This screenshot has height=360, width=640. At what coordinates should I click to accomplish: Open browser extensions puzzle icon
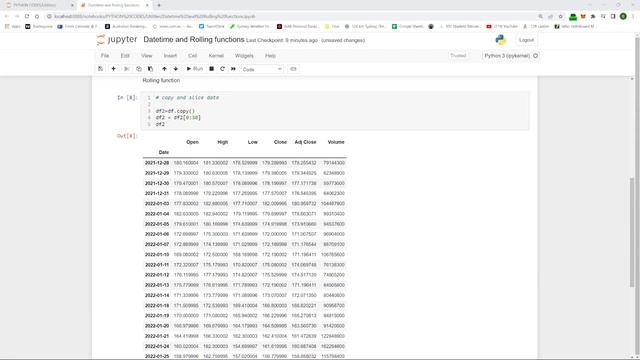(x=593, y=16)
